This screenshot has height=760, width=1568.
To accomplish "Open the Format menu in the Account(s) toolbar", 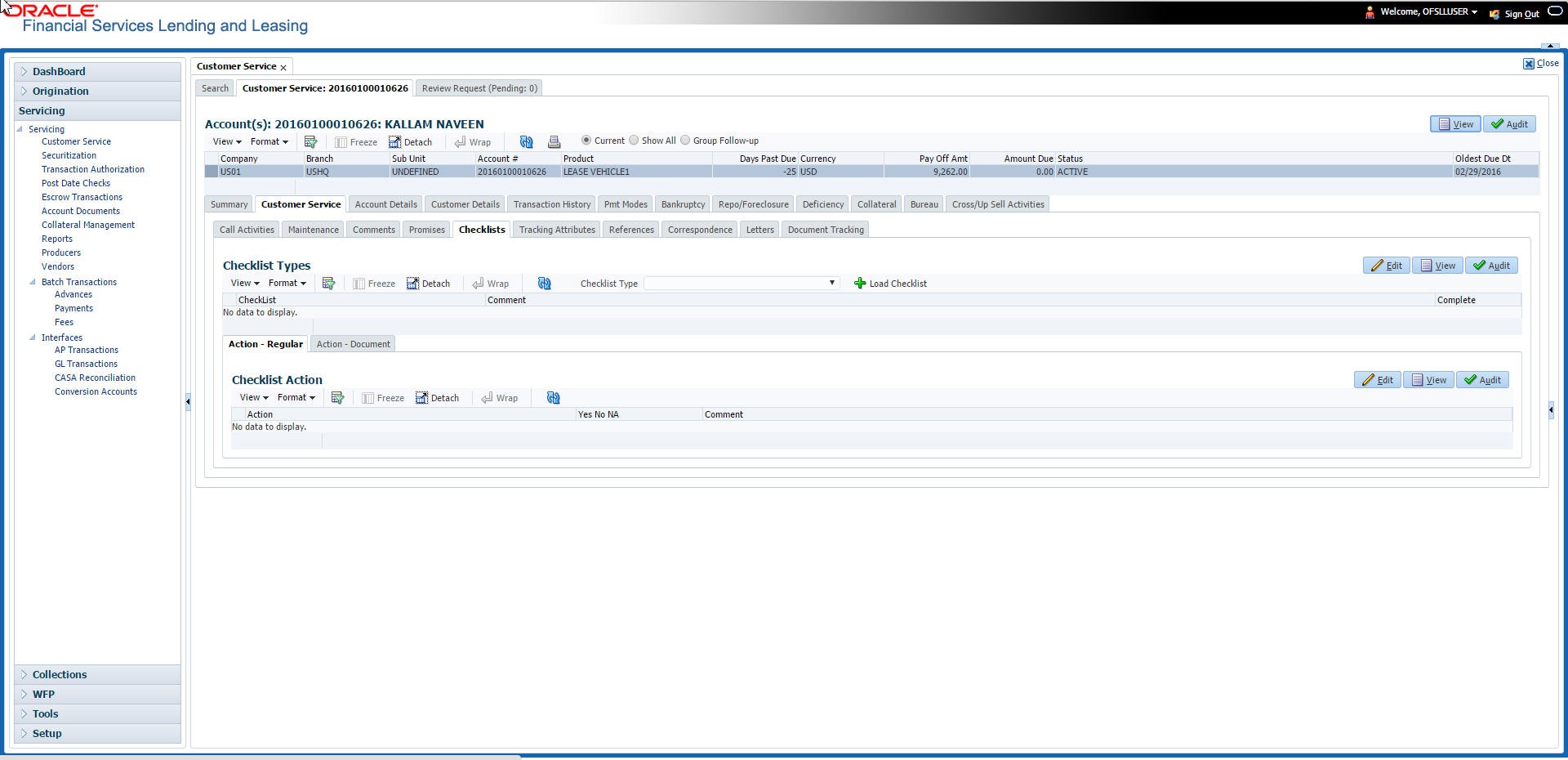I will point(269,141).
